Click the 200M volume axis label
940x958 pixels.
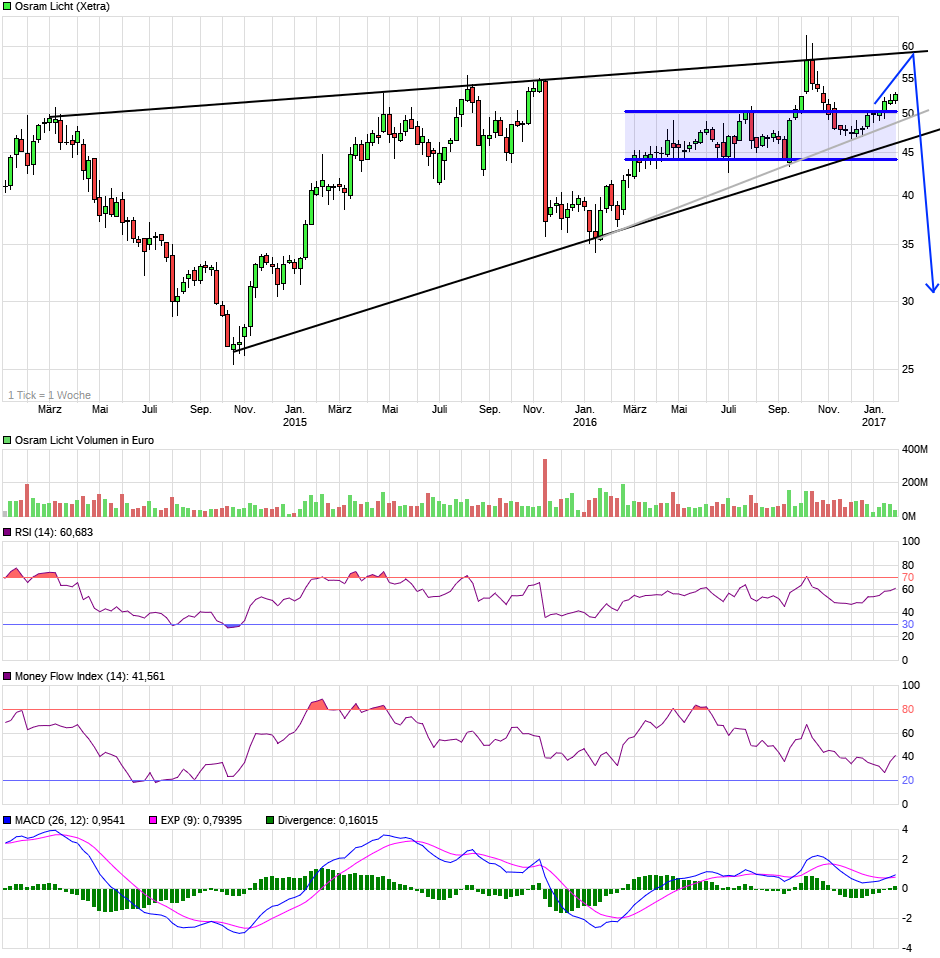point(915,482)
